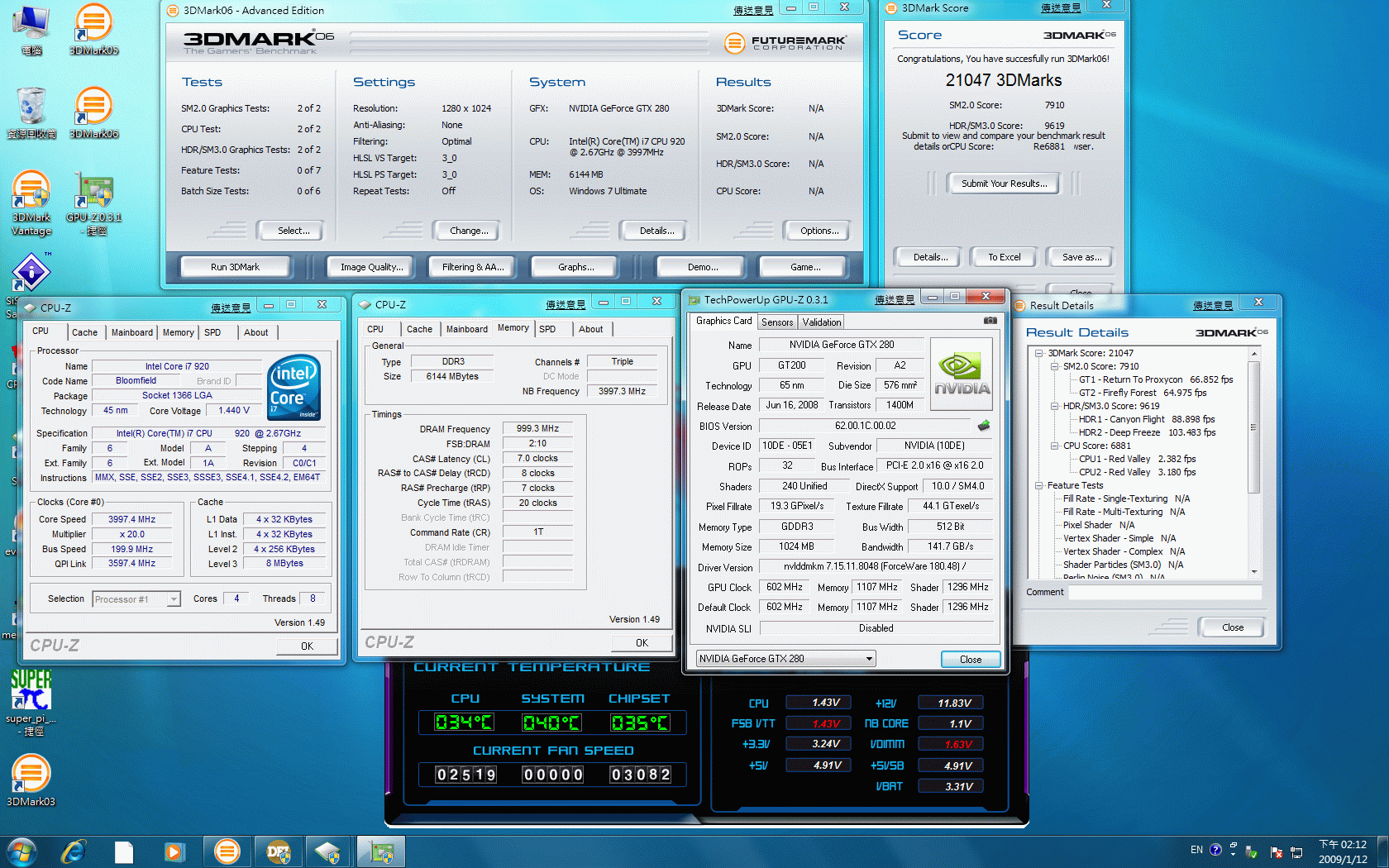The image size is (1389, 868).
Task: Collapse the CPU Score: 6881 node
Action: tap(1054, 446)
